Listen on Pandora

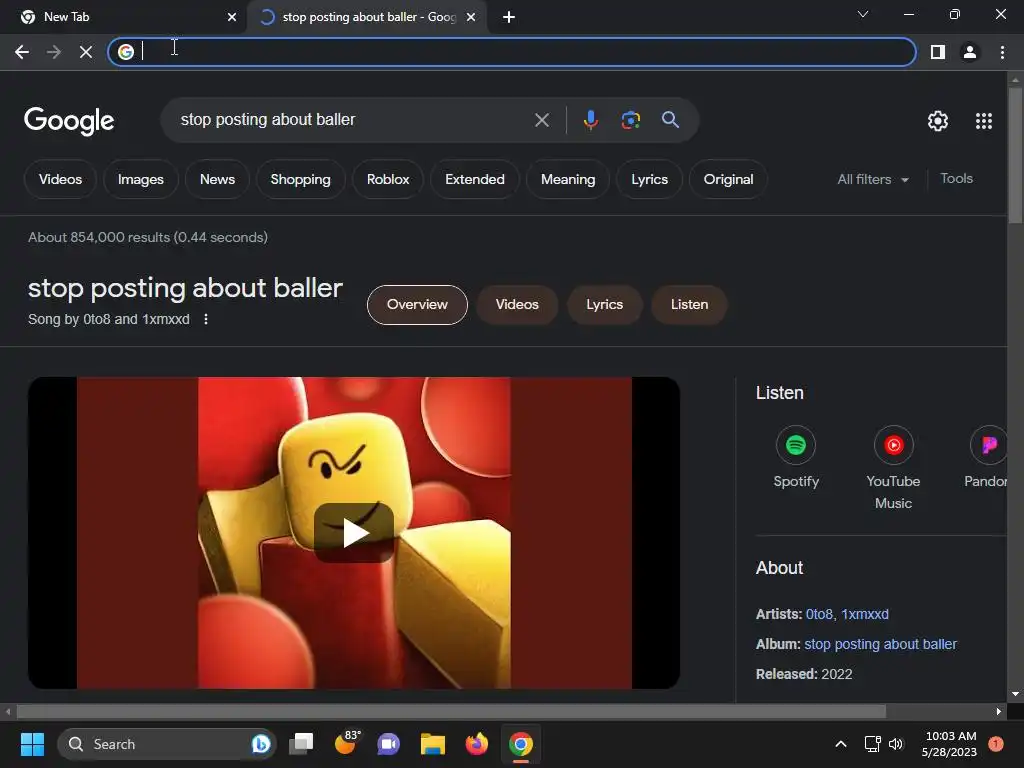point(986,456)
